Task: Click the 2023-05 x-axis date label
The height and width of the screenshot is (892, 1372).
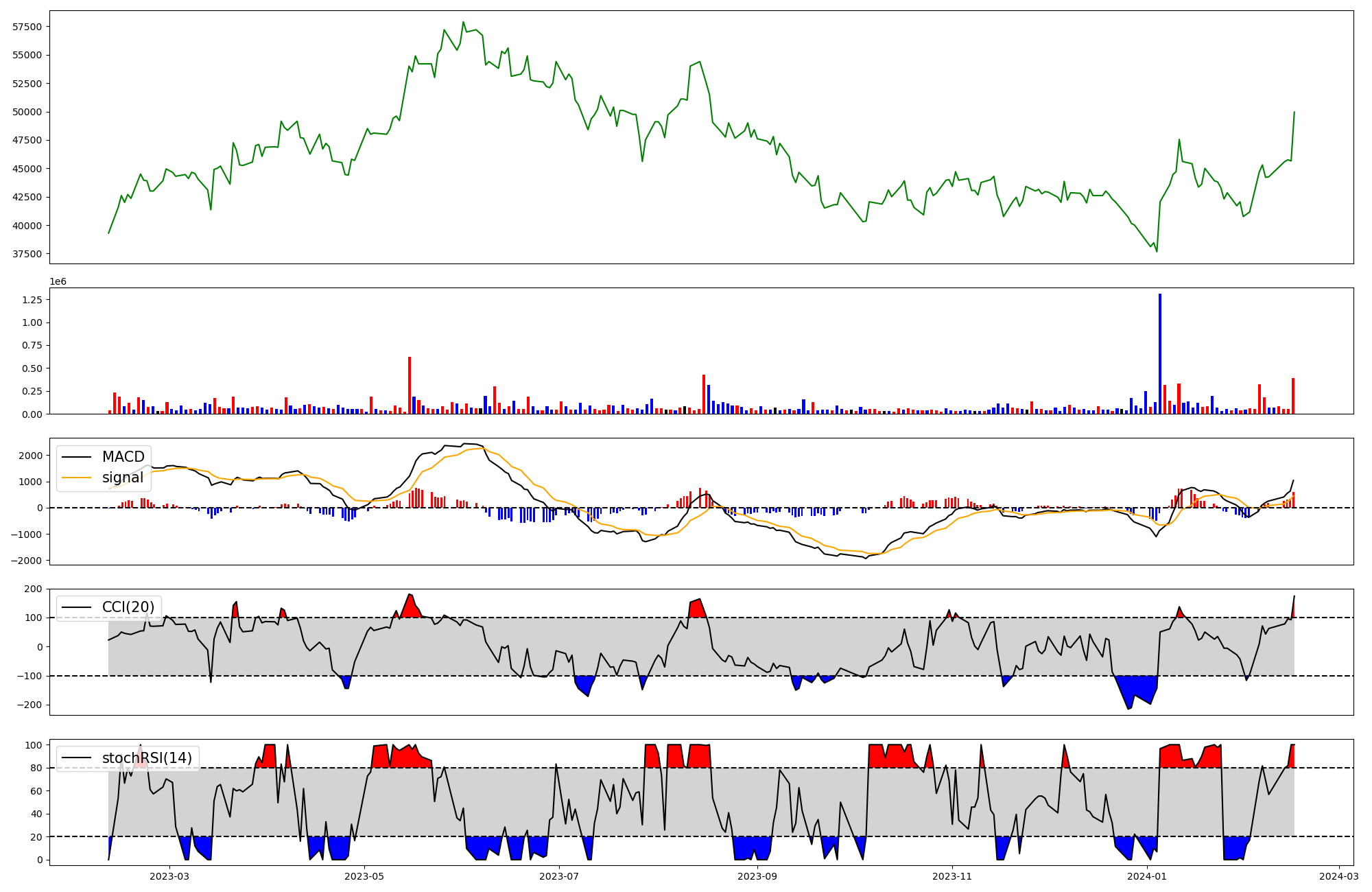Action: click(364, 876)
